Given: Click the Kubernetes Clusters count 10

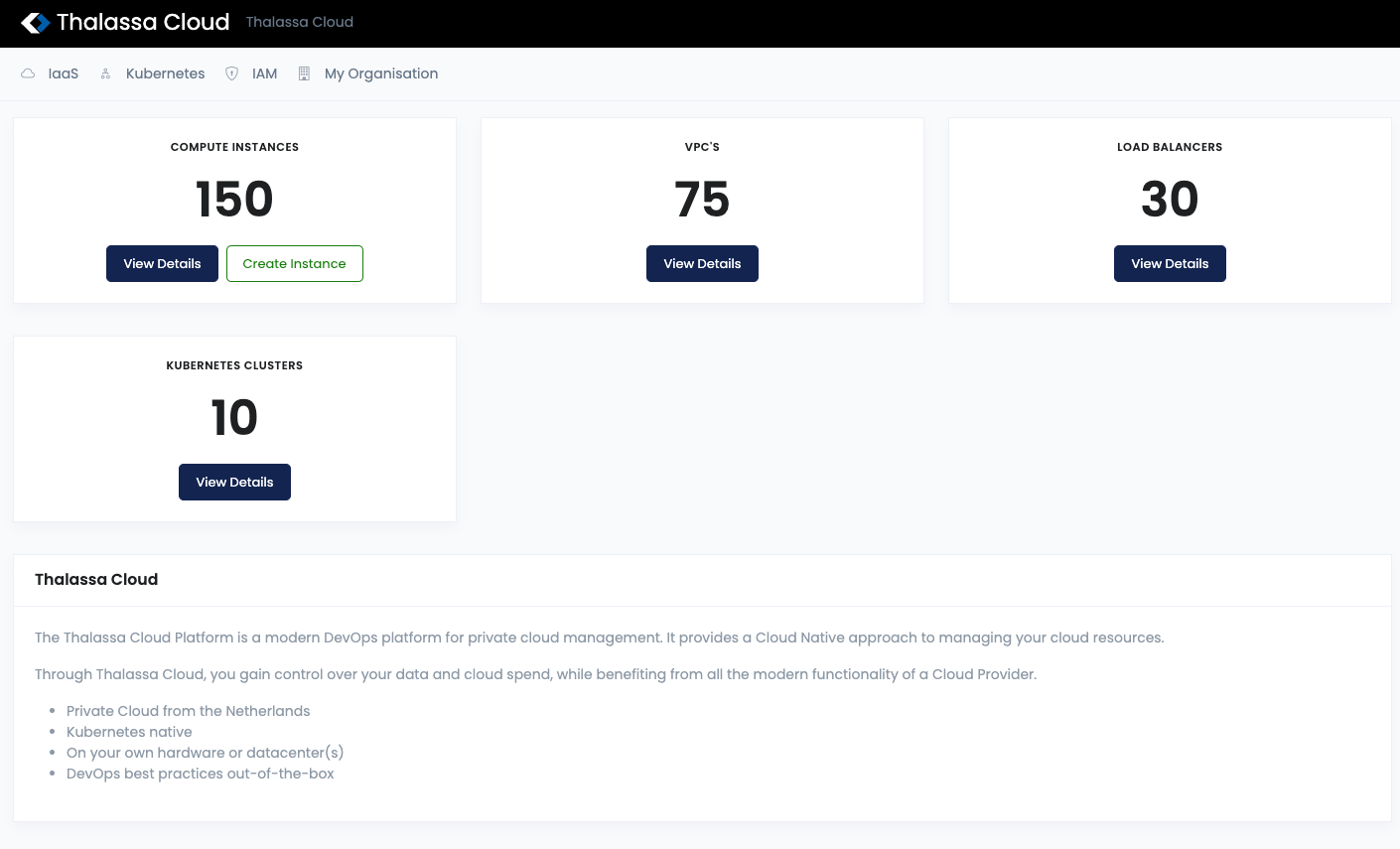Looking at the screenshot, I should (234, 418).
